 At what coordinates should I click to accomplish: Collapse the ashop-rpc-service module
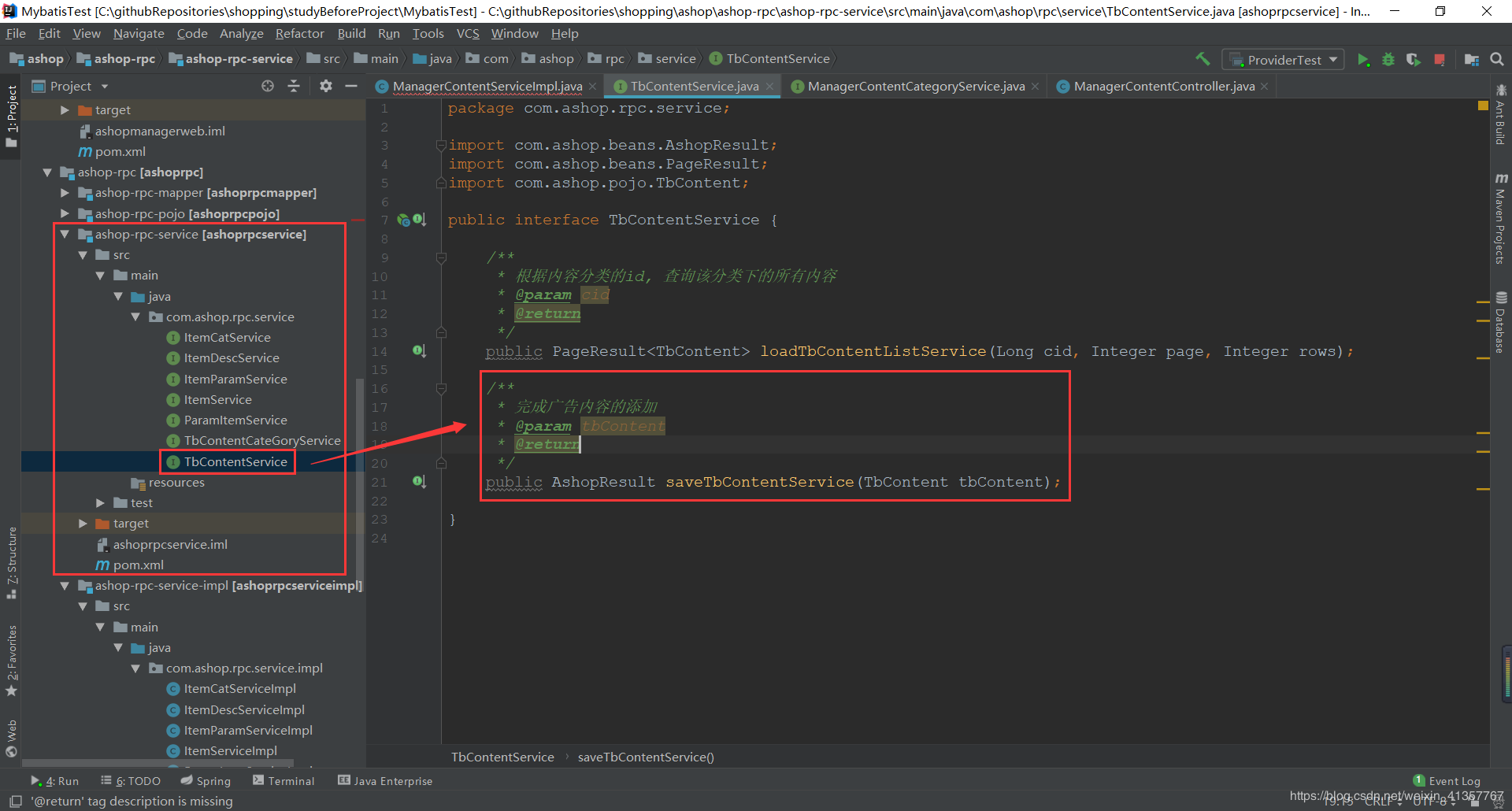65,234
